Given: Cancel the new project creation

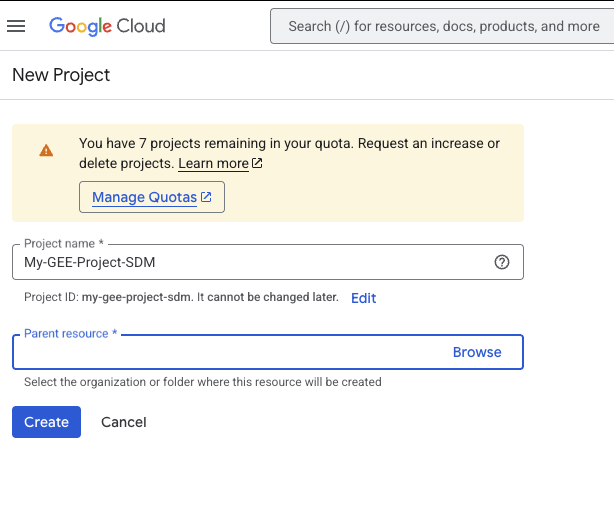Looking at the screenshot, I should pos(124,422).
